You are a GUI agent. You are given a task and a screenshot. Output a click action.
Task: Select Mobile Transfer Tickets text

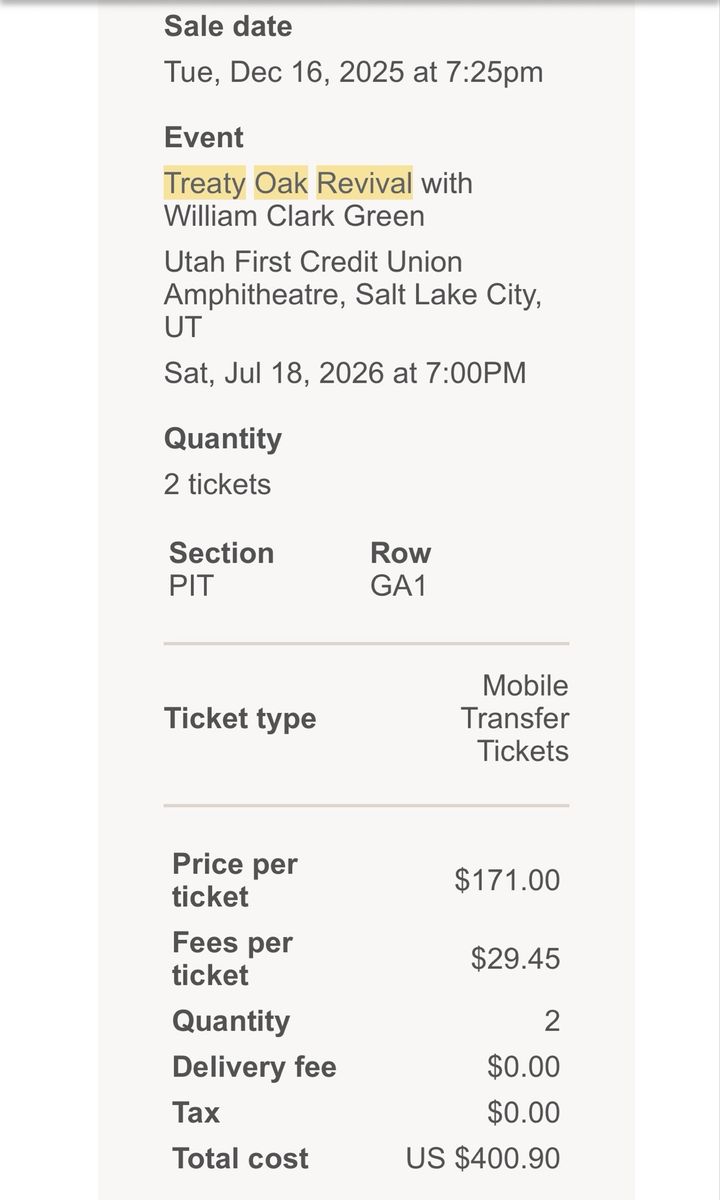(515, 718)
